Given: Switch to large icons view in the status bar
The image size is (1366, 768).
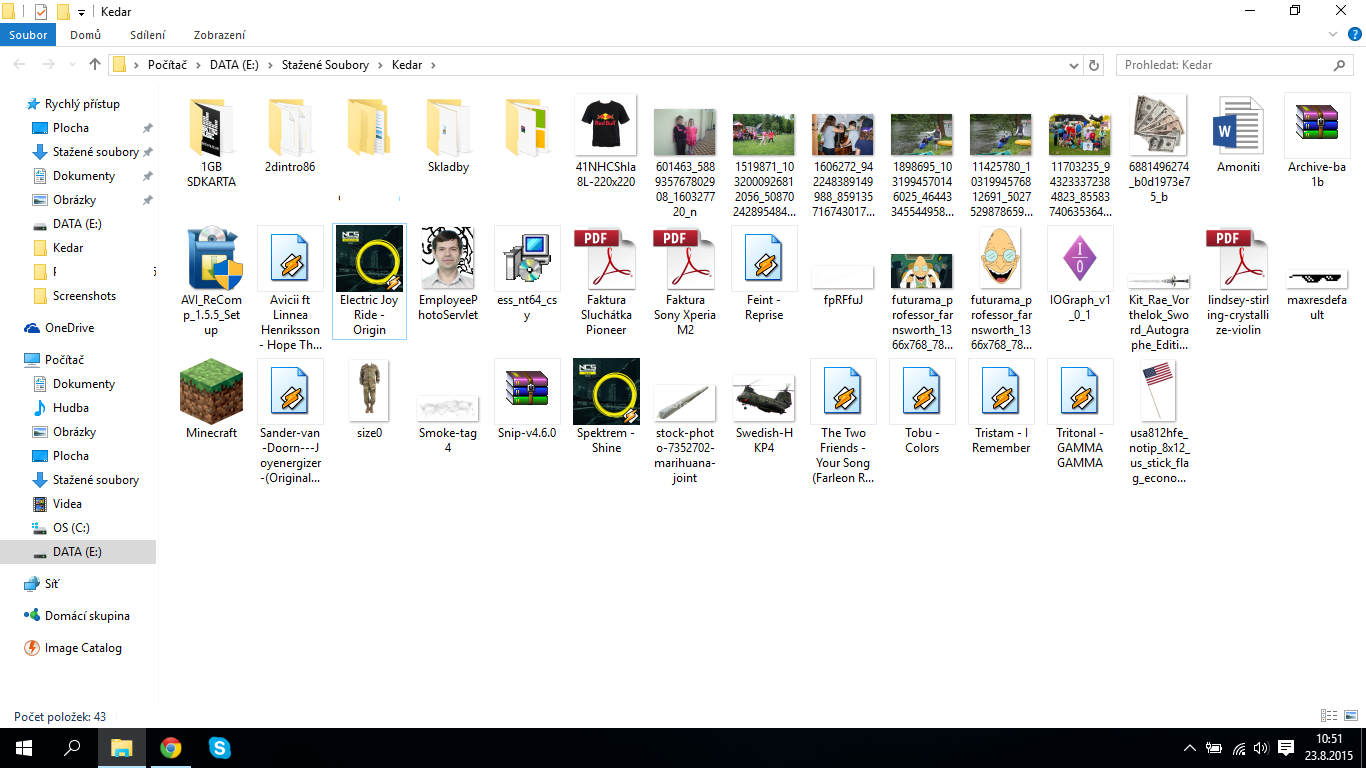Looking at the screenshot, I should [x=1349, y=716].
